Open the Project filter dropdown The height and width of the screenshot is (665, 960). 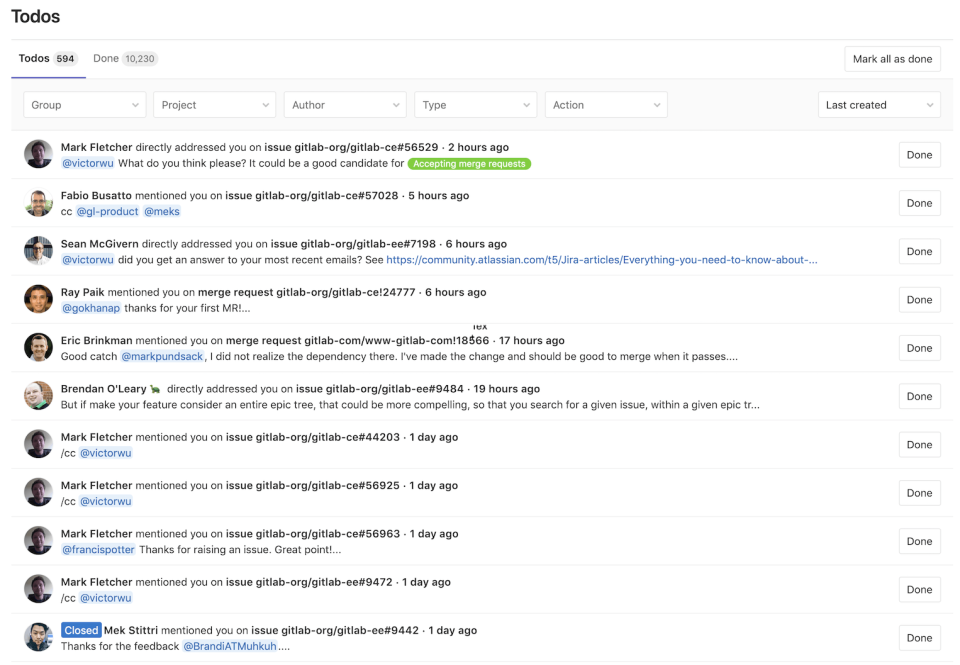(214, 104)
